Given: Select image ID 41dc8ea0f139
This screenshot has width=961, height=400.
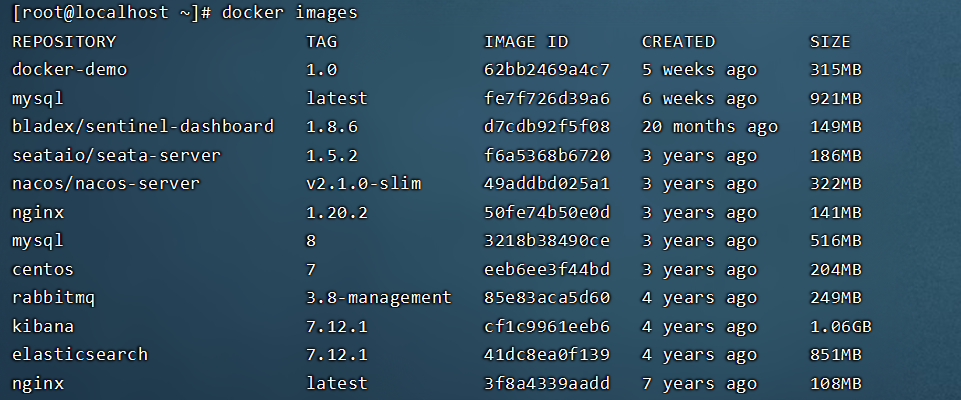Looking at the screenshot, I should pos(547,355).
